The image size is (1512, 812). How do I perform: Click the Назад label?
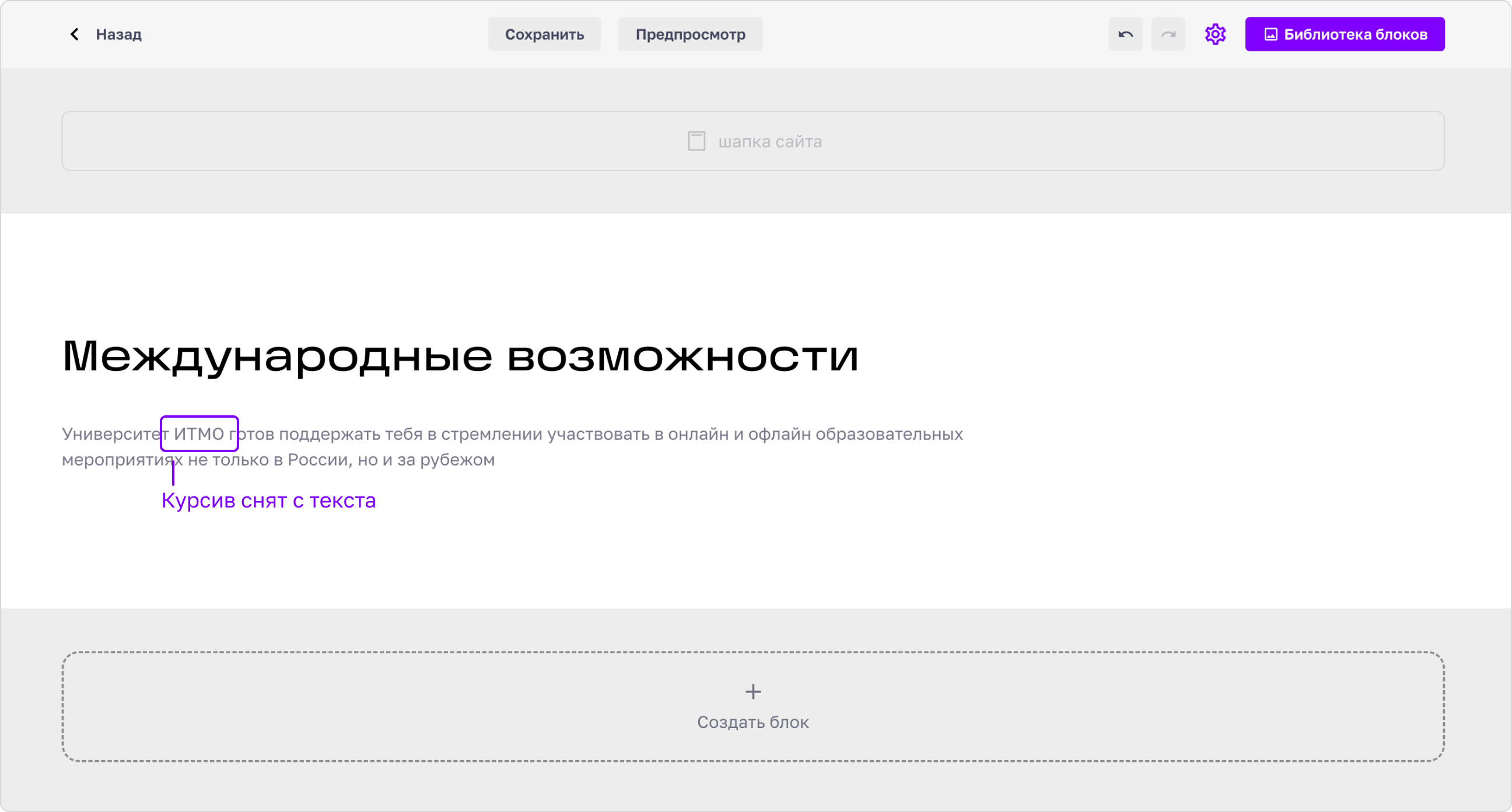click(118, 34)
